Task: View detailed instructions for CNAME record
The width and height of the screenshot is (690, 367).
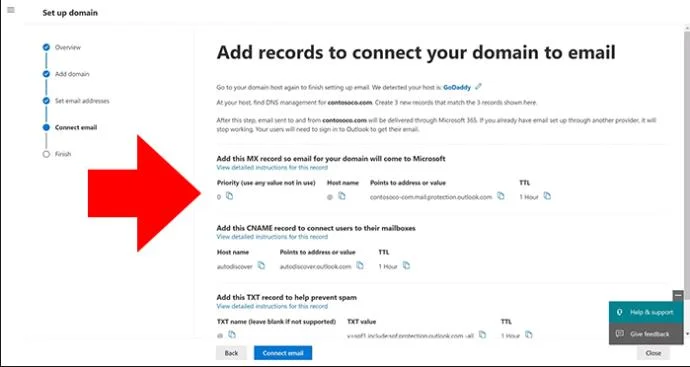Action: (x=272, y=237)
